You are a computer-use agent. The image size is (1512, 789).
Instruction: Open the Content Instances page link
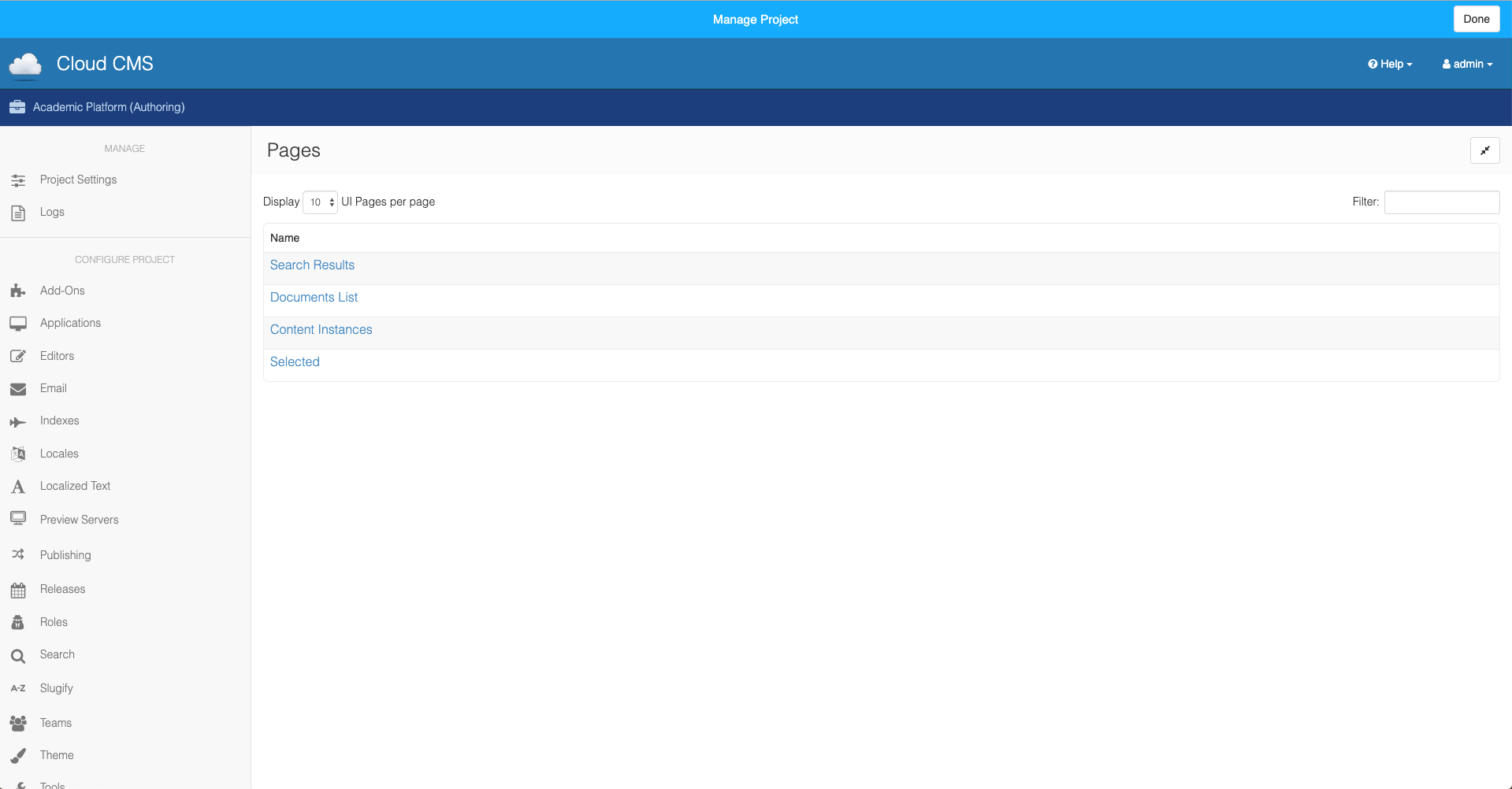(x=321, y=330)
